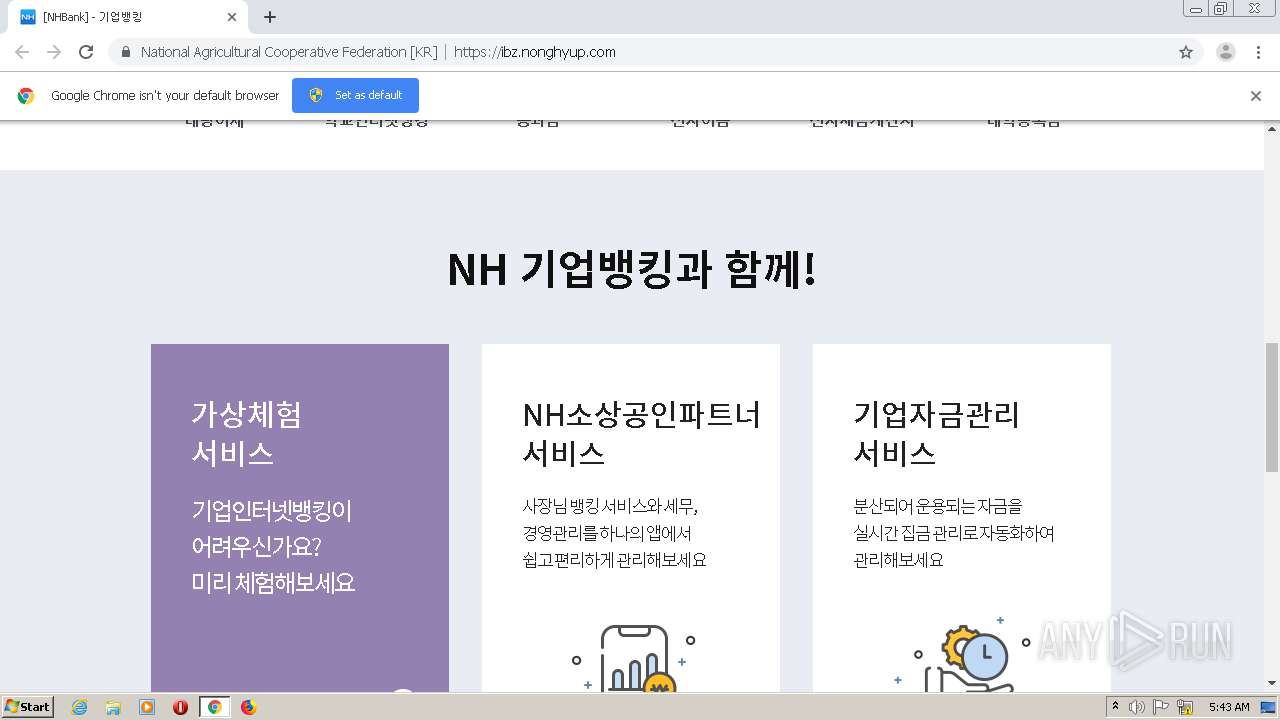Open the Windows Start menu
The width and height of the screenshot is (1280, 720).
(x=28, y=707)
